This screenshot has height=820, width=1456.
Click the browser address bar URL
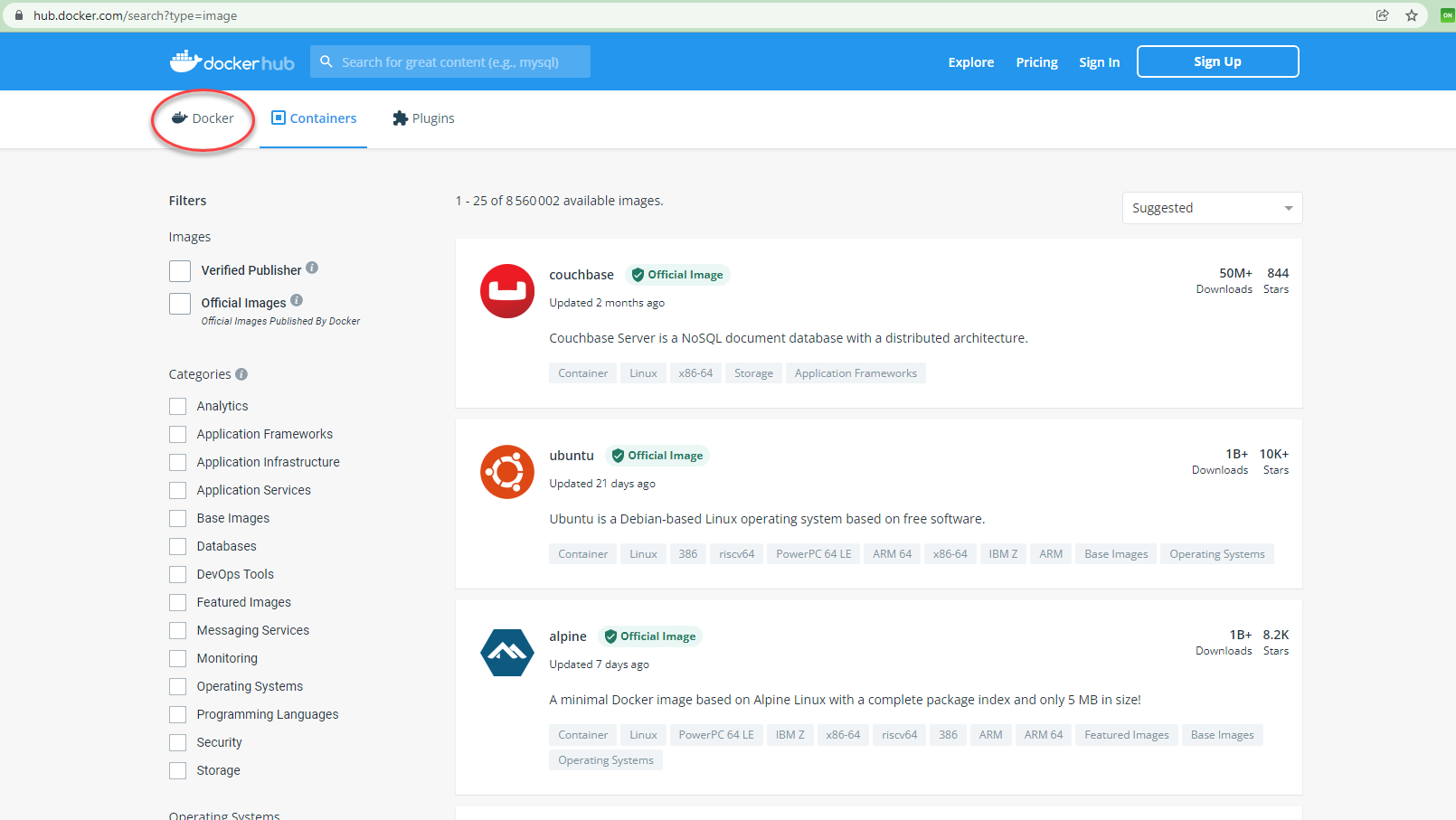point(135,15)
